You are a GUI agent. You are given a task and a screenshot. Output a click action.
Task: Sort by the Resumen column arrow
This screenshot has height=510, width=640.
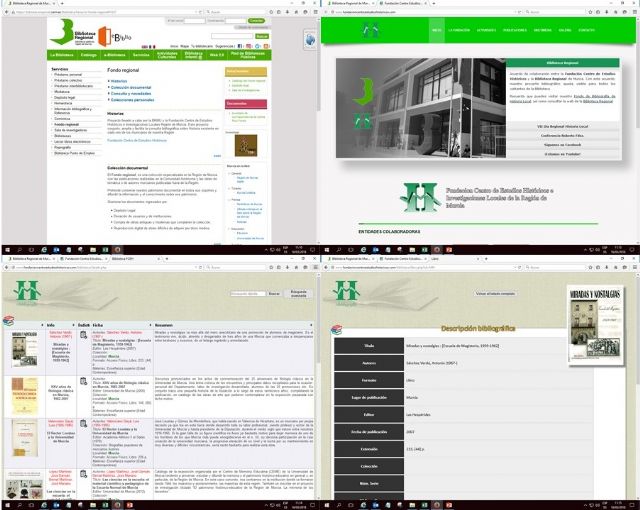[x=311, y=325]
